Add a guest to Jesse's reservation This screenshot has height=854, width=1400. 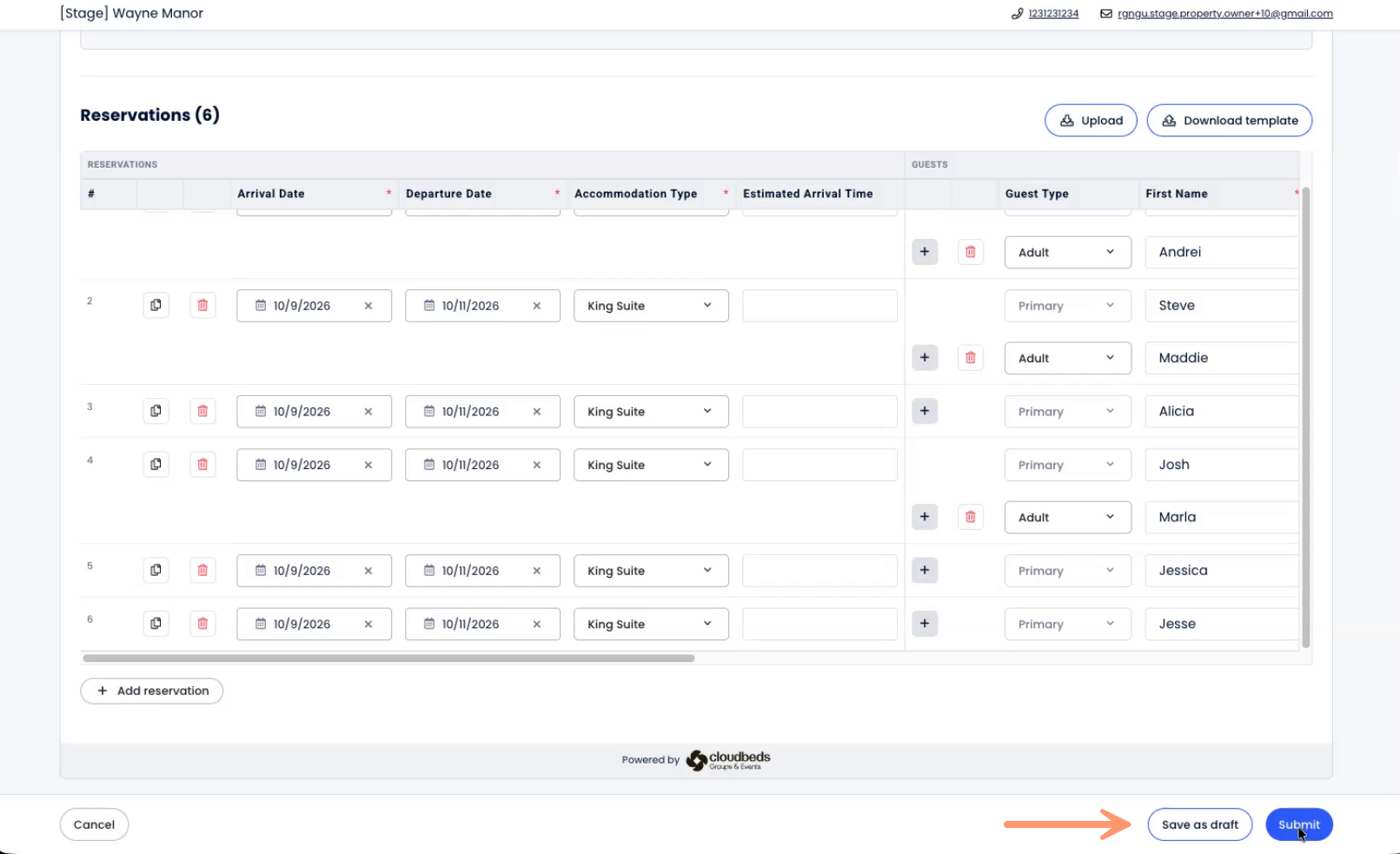(925, 624)
